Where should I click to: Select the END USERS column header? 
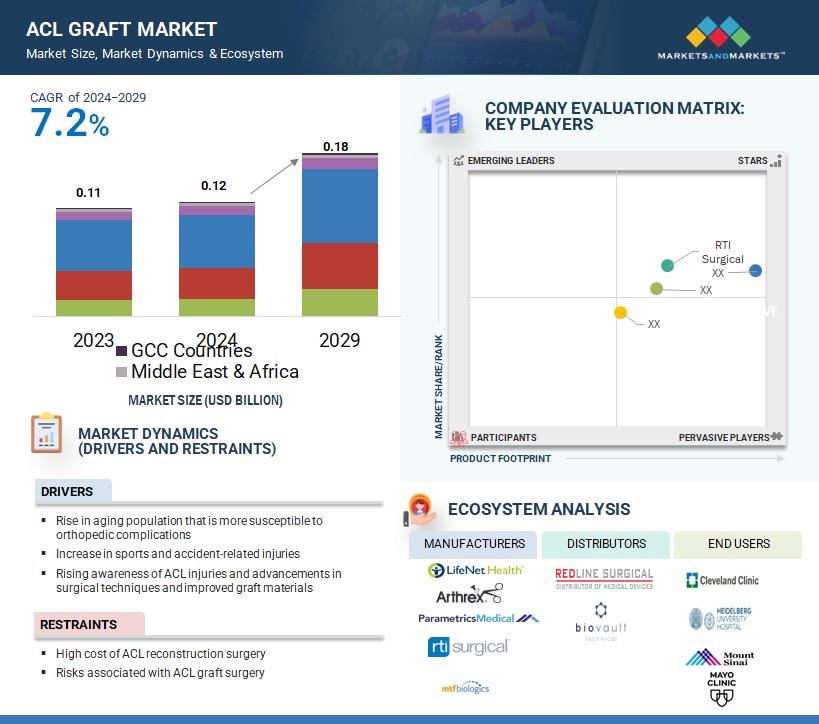point(737,544)
